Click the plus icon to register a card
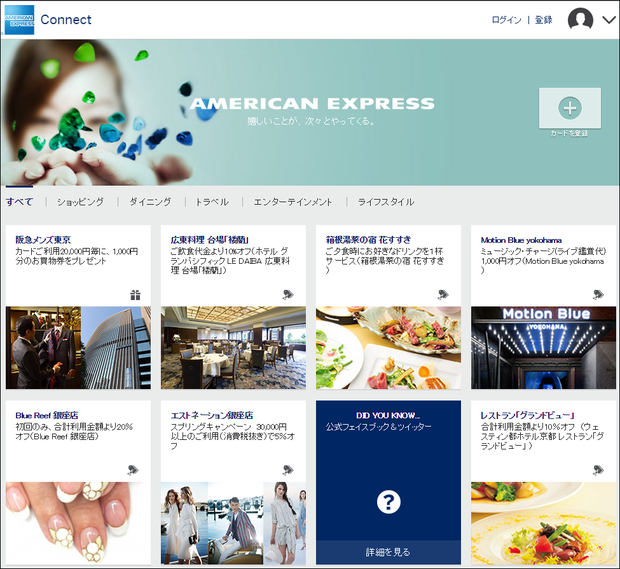The image size is (620, 569). [570, 108]
